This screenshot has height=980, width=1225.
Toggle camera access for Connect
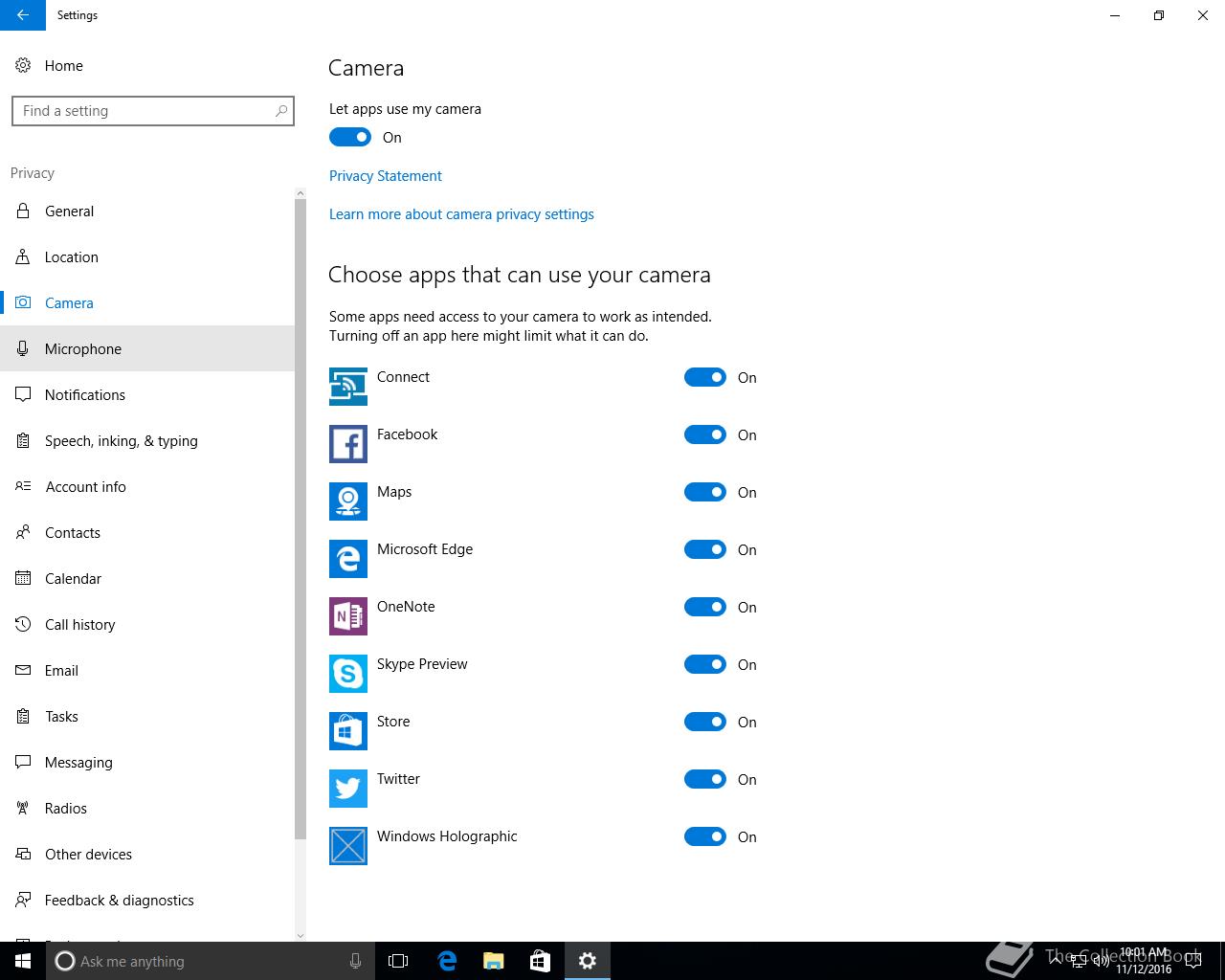pyautogui.click(x=705, y=377)
